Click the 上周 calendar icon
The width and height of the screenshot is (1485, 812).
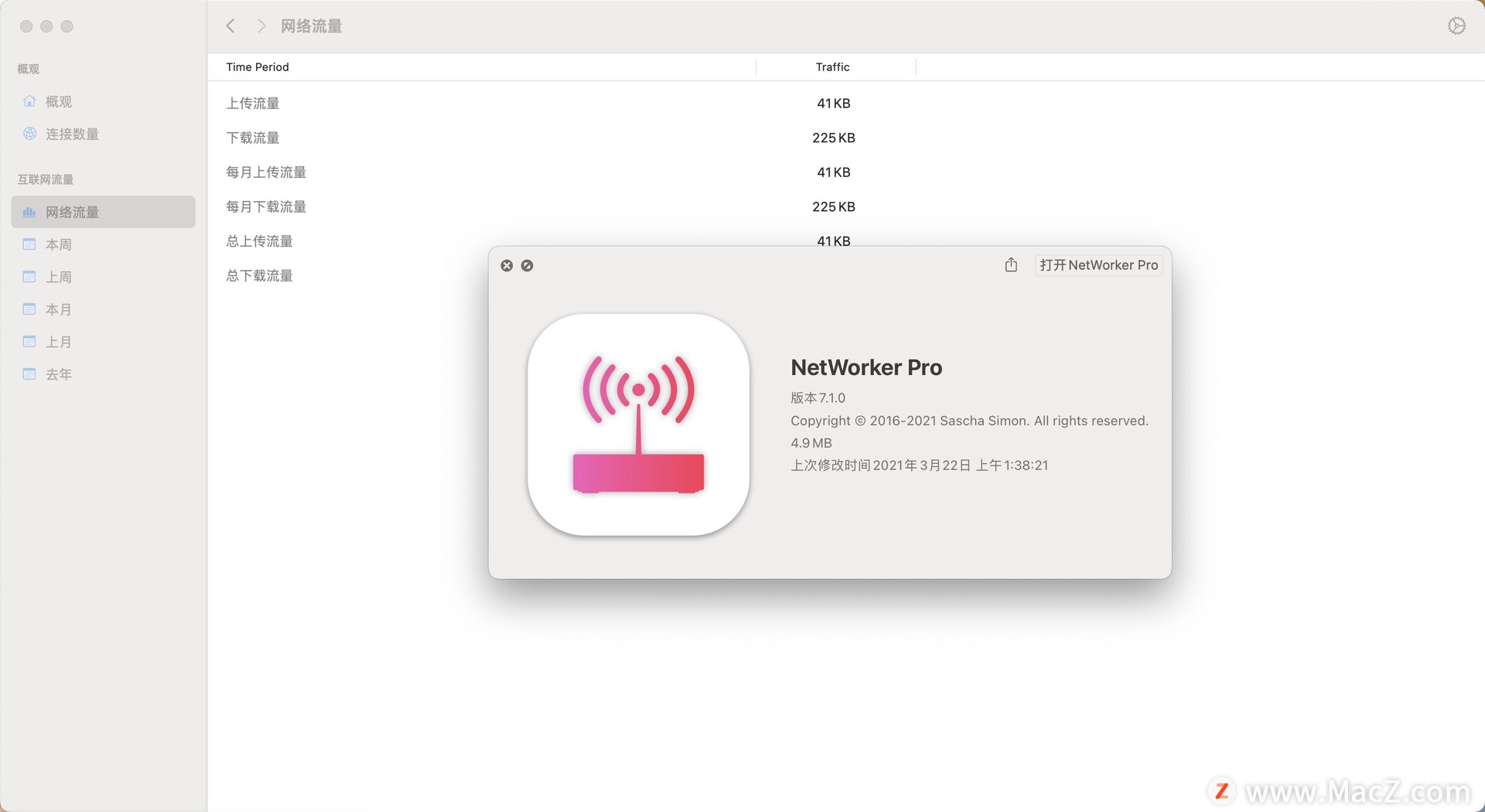tap(29, 277)
